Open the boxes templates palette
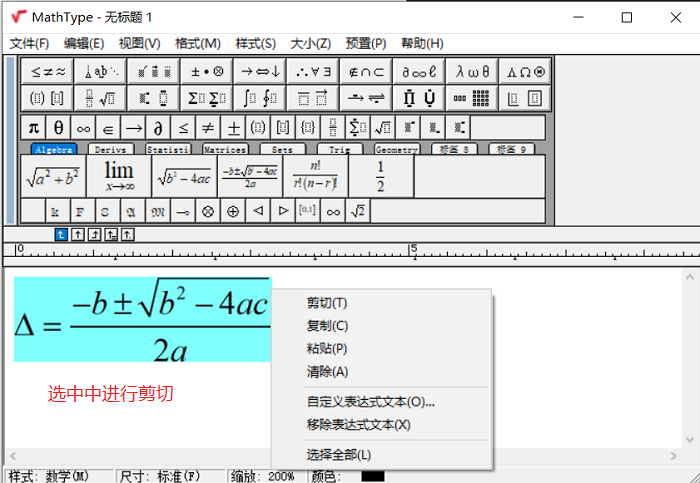700x483 pixels. click(525, 98)
